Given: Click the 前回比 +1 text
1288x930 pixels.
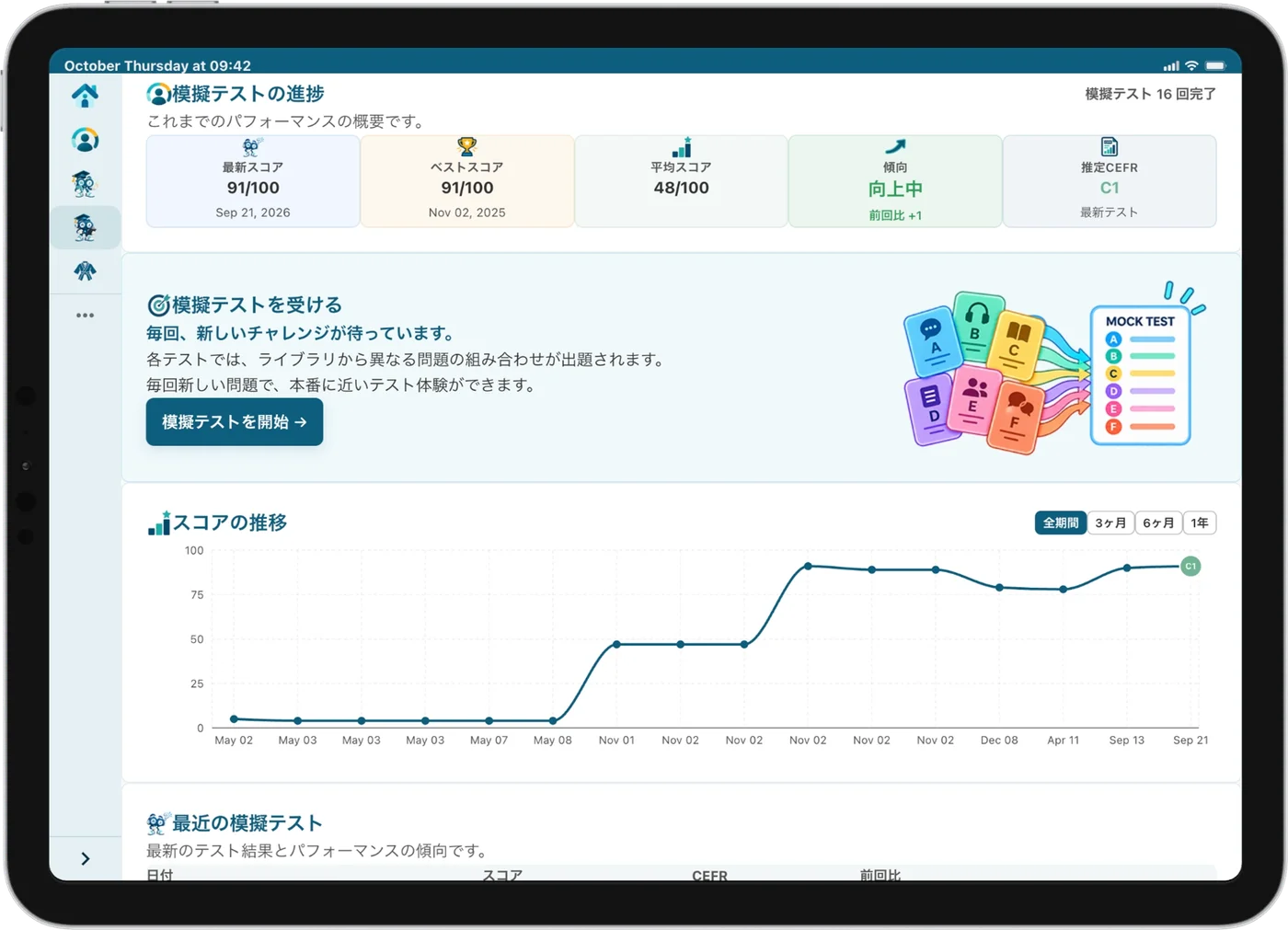Looking at the screenshot, I should click(895, 215).
